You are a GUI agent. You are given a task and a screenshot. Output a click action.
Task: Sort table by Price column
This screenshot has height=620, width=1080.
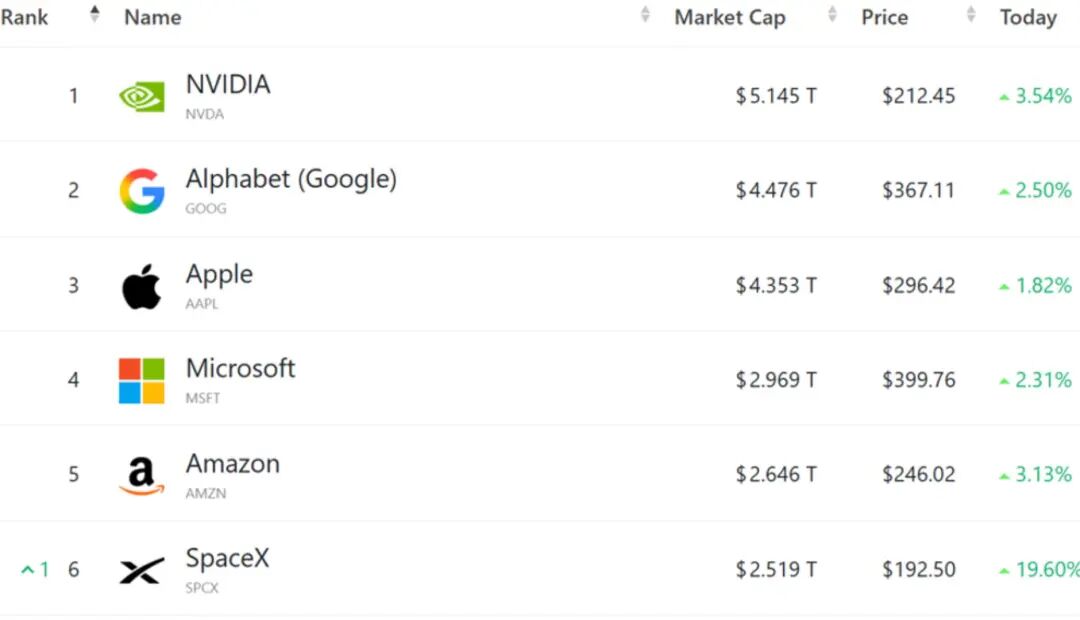pos(971,14)
